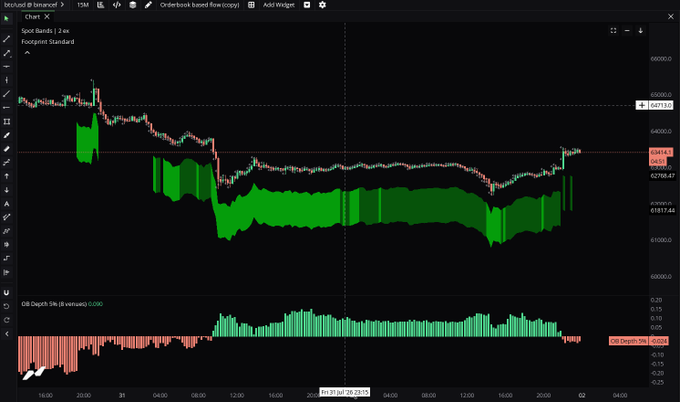Select the green cursor pointer tool
Image resolution: width=680 pixels, height=402 pixels.
coord(7,19)
